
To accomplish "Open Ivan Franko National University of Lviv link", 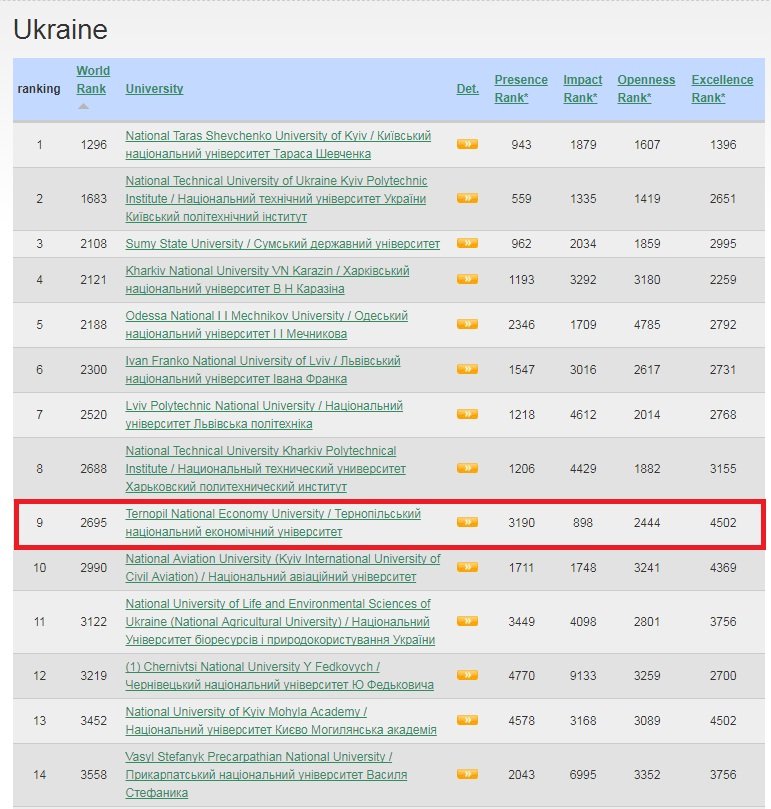I will coord(263,369).
